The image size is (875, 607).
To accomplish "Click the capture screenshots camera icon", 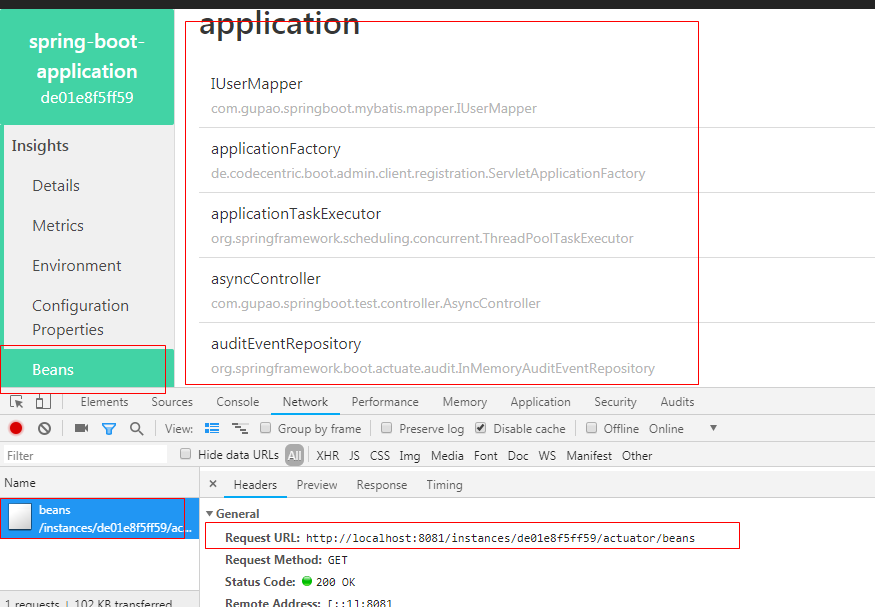I will [81, 428].
